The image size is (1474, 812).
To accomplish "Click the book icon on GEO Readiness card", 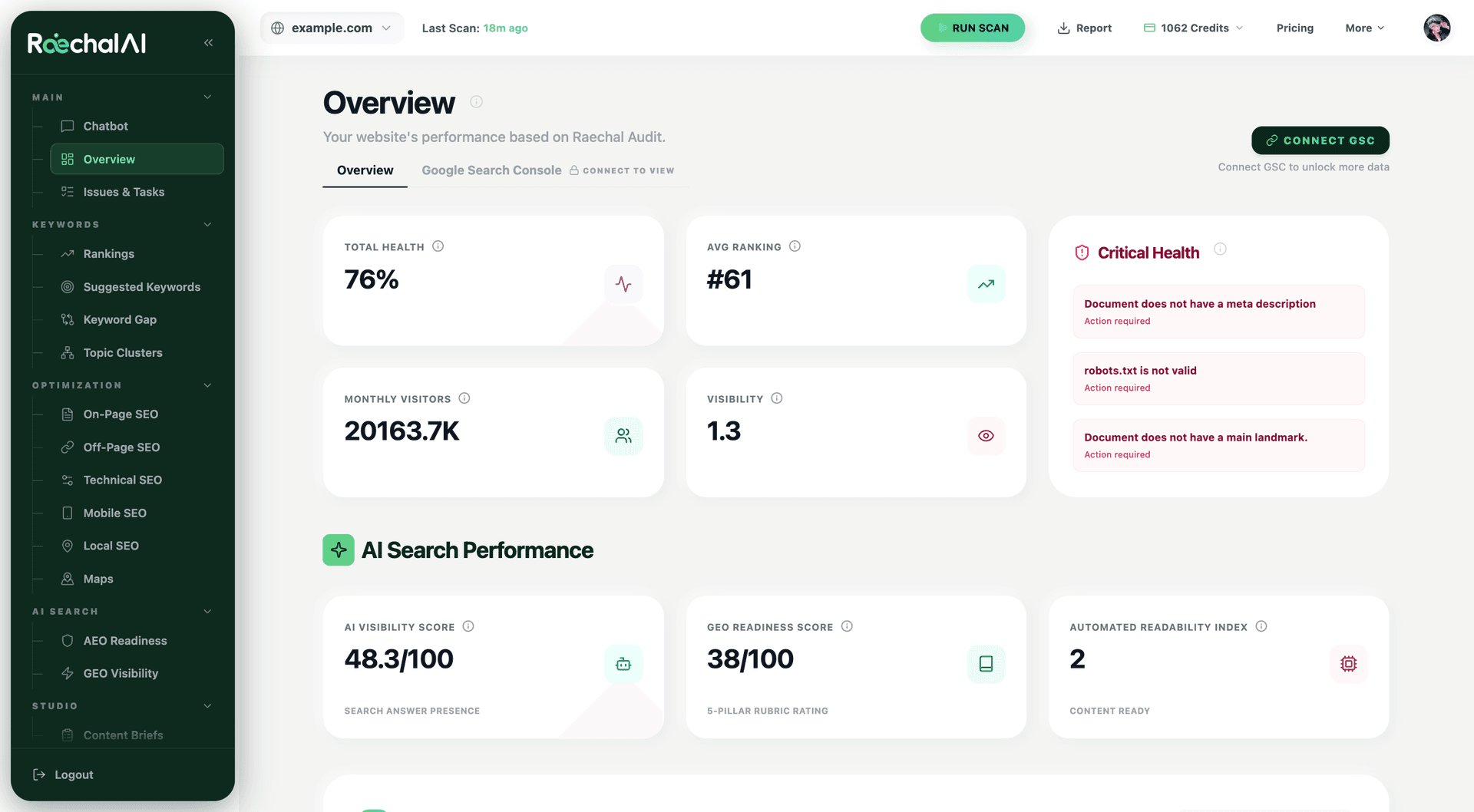I will [x=986, y=664].
